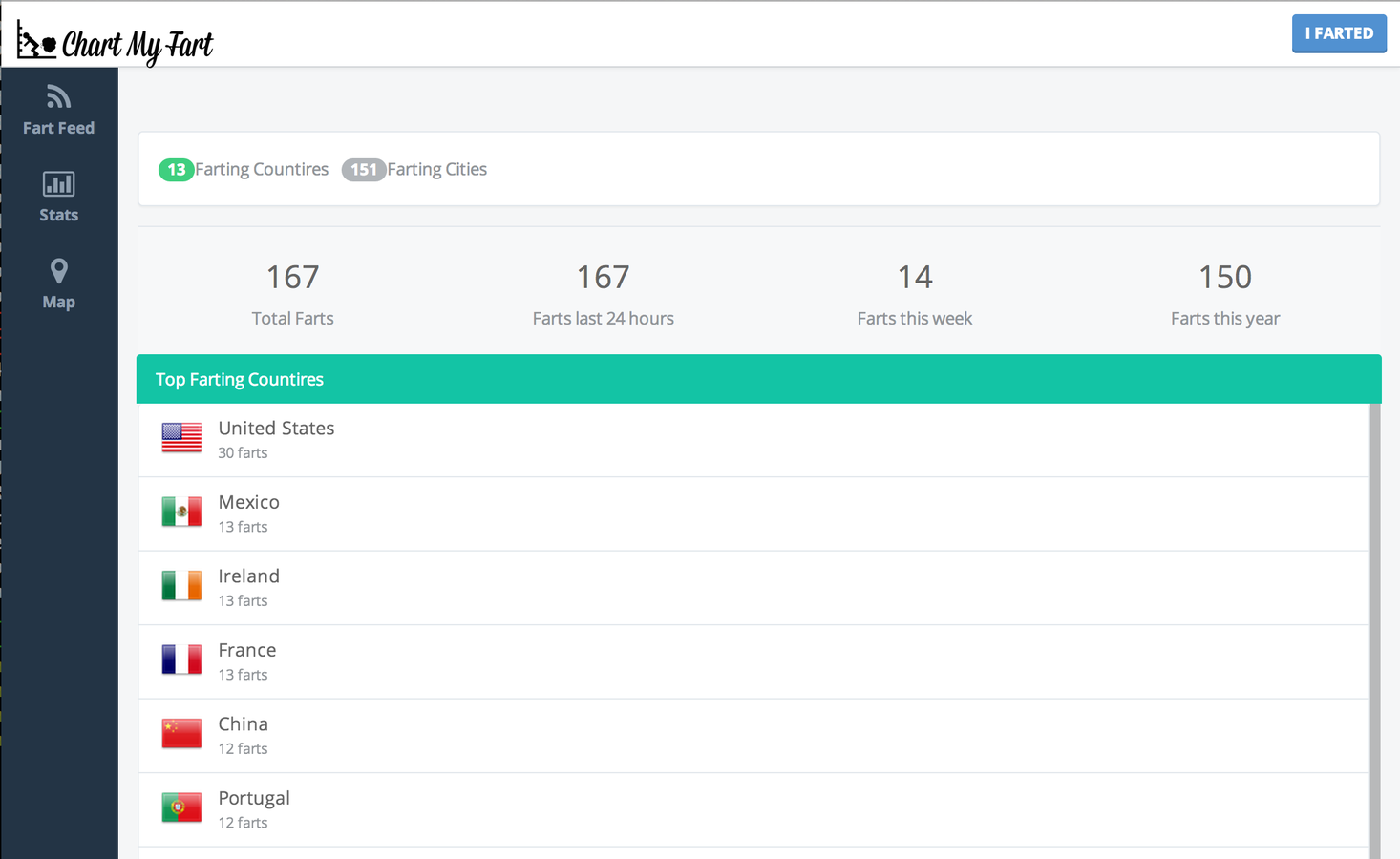Click the 14 farts this week number
This screenshot has width=1400, height=859.
point(915,277)
